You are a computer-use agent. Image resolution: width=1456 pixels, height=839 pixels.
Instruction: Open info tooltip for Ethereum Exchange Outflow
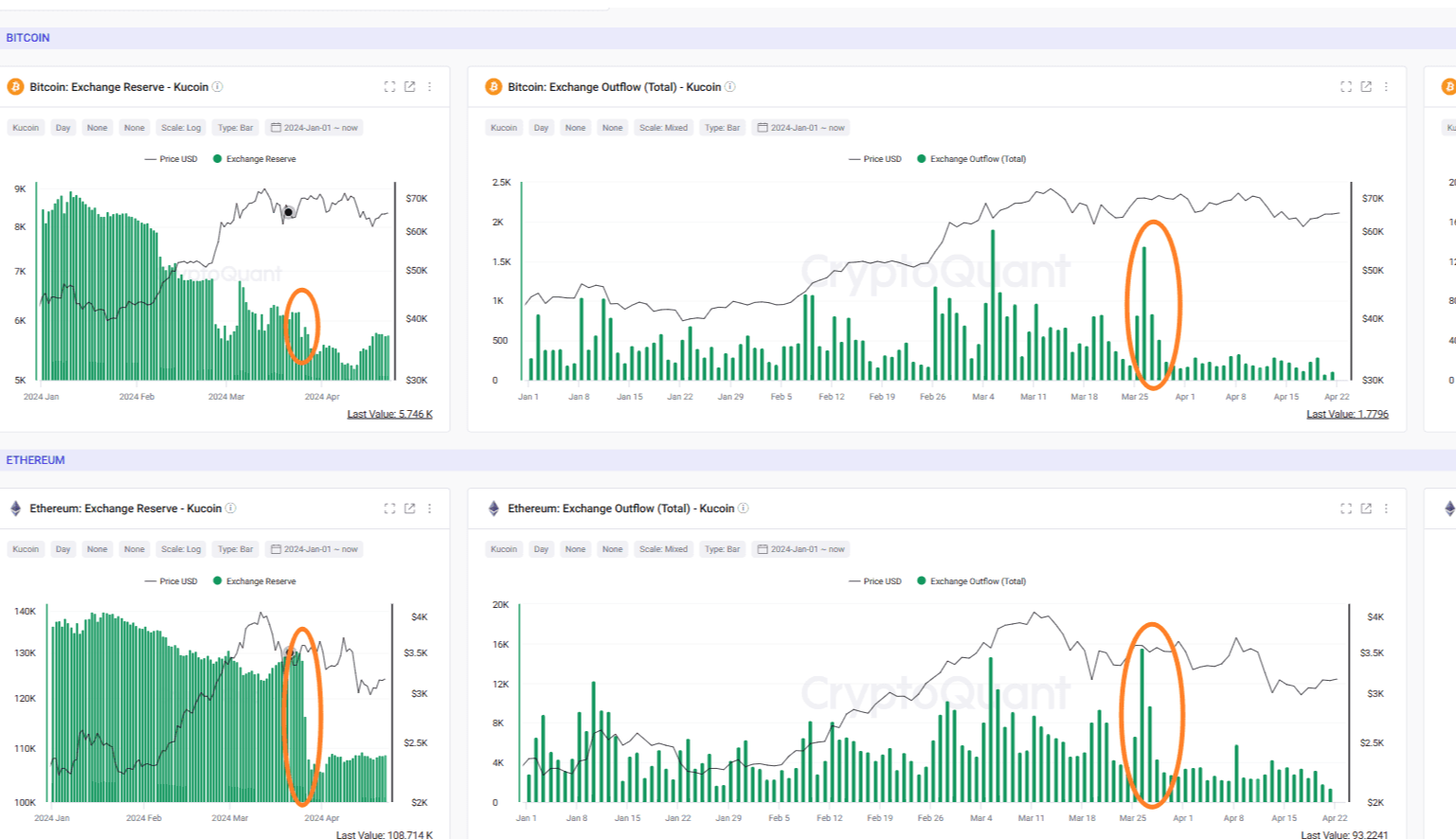[744, 509]
